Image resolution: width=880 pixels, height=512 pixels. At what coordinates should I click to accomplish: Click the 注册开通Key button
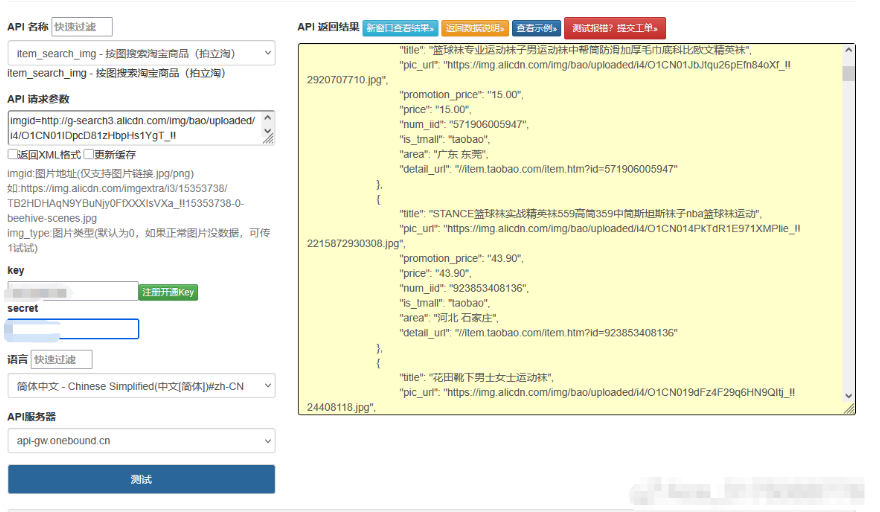[168, 292]
